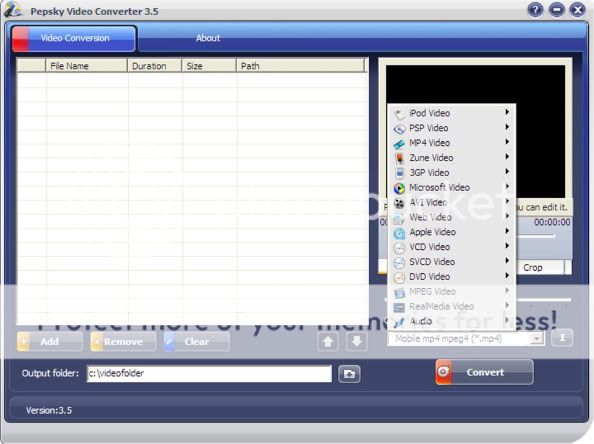The width and height of the screenshot is (594, 444).
Task: Expand the SVCD Video submenu arrow
Action: tap(507, 261)
